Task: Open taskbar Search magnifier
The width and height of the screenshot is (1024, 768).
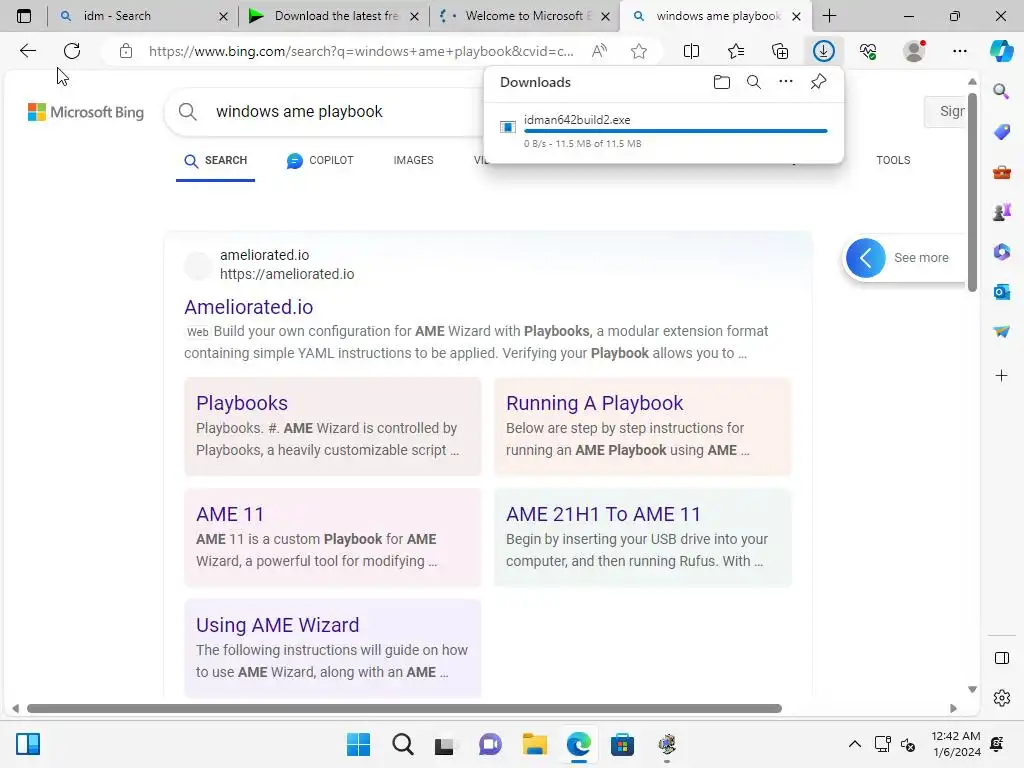Action: [x=403, y=744]
